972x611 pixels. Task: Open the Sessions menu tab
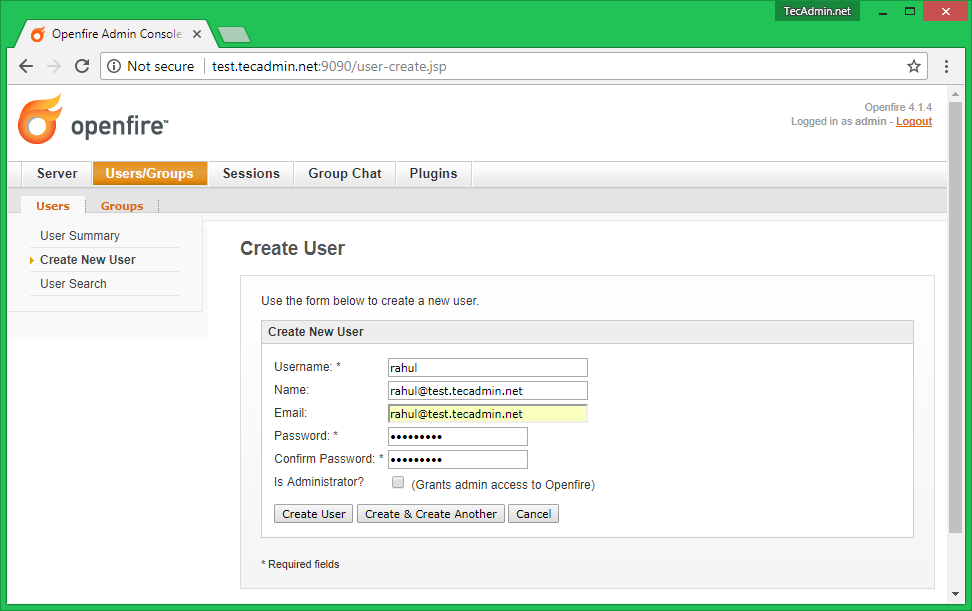(x=251, y=174)
